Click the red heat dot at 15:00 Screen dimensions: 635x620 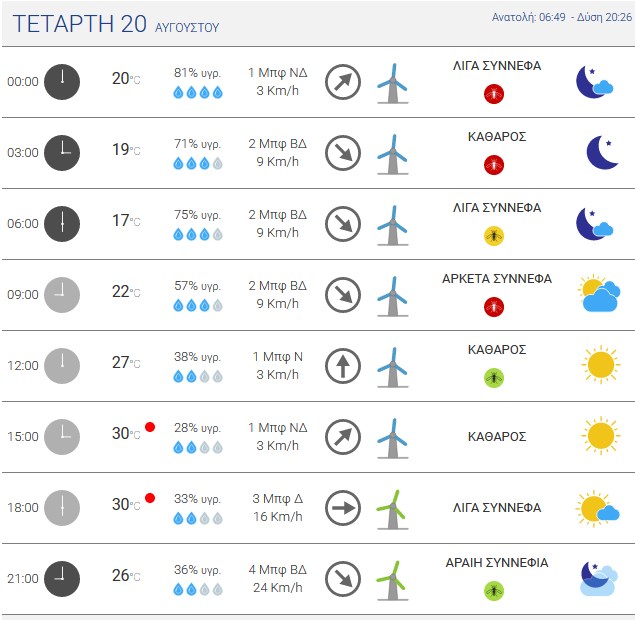point(150,427)
